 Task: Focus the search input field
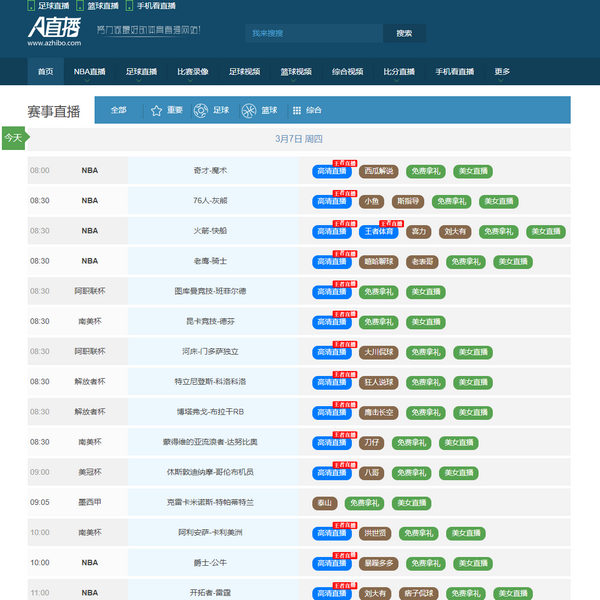point(312,33)
